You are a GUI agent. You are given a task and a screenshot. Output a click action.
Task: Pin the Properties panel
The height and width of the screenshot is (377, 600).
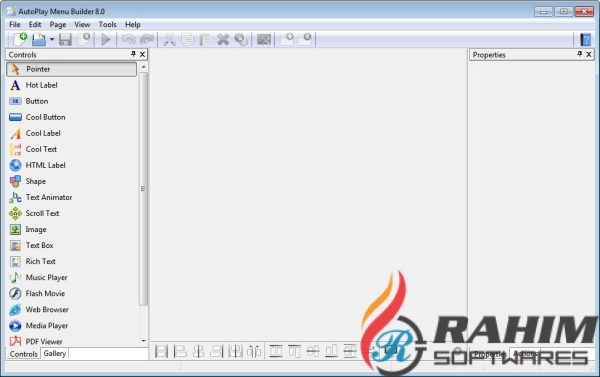(x=580, y=54)
